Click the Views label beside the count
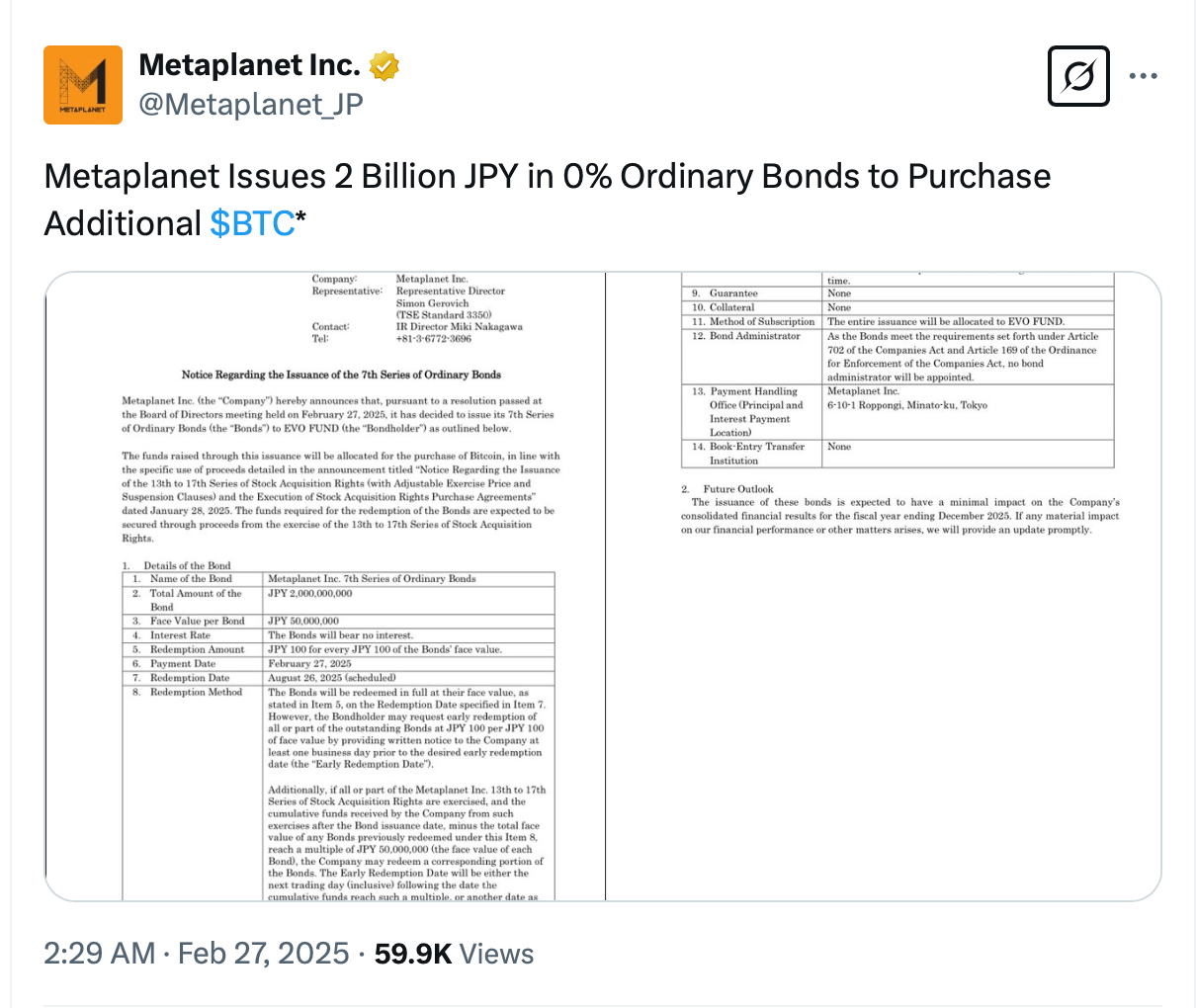 point(496,953)
